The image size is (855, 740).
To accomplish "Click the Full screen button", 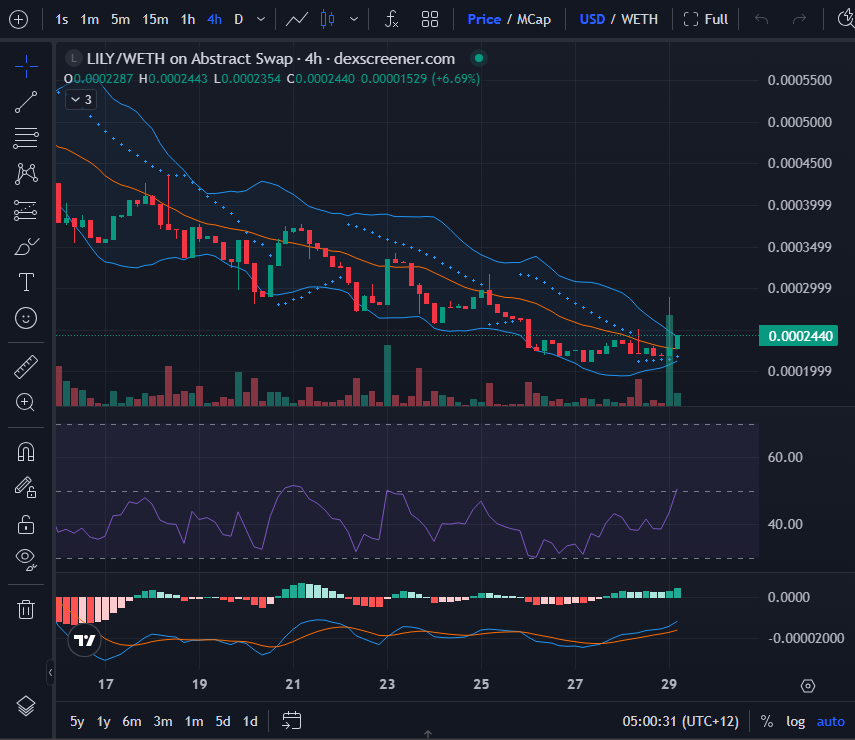I will point(706,20).
